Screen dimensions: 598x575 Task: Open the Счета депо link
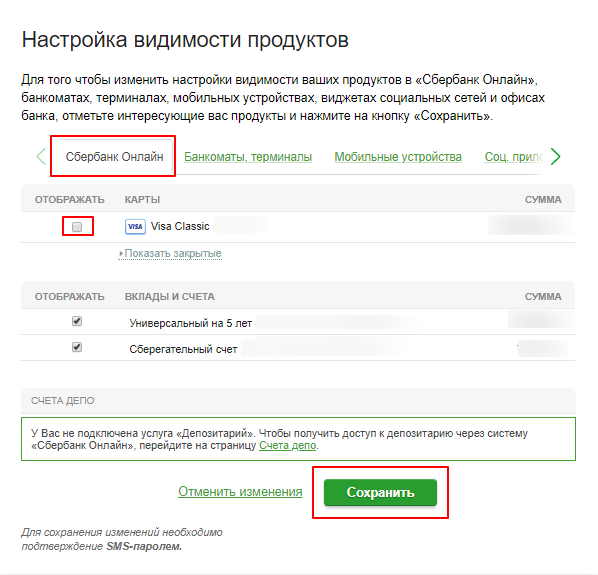288,445
